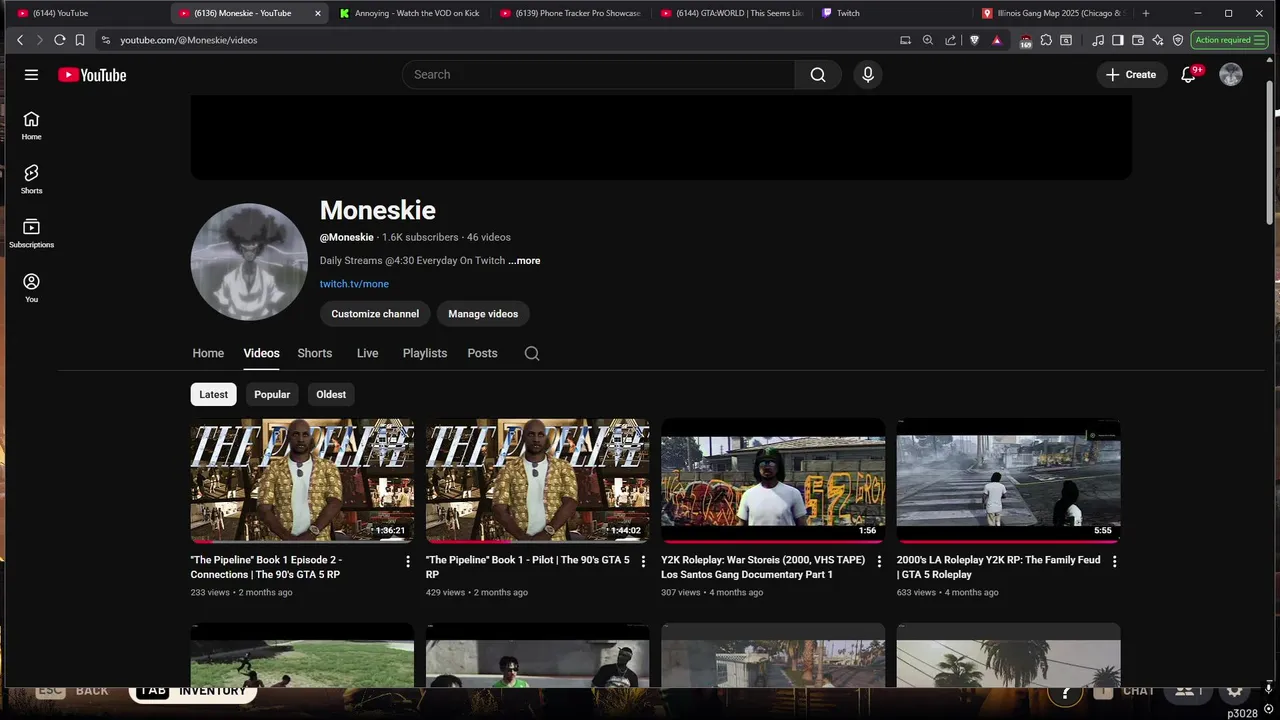Open the music note media control icon

coord(1099,40)
